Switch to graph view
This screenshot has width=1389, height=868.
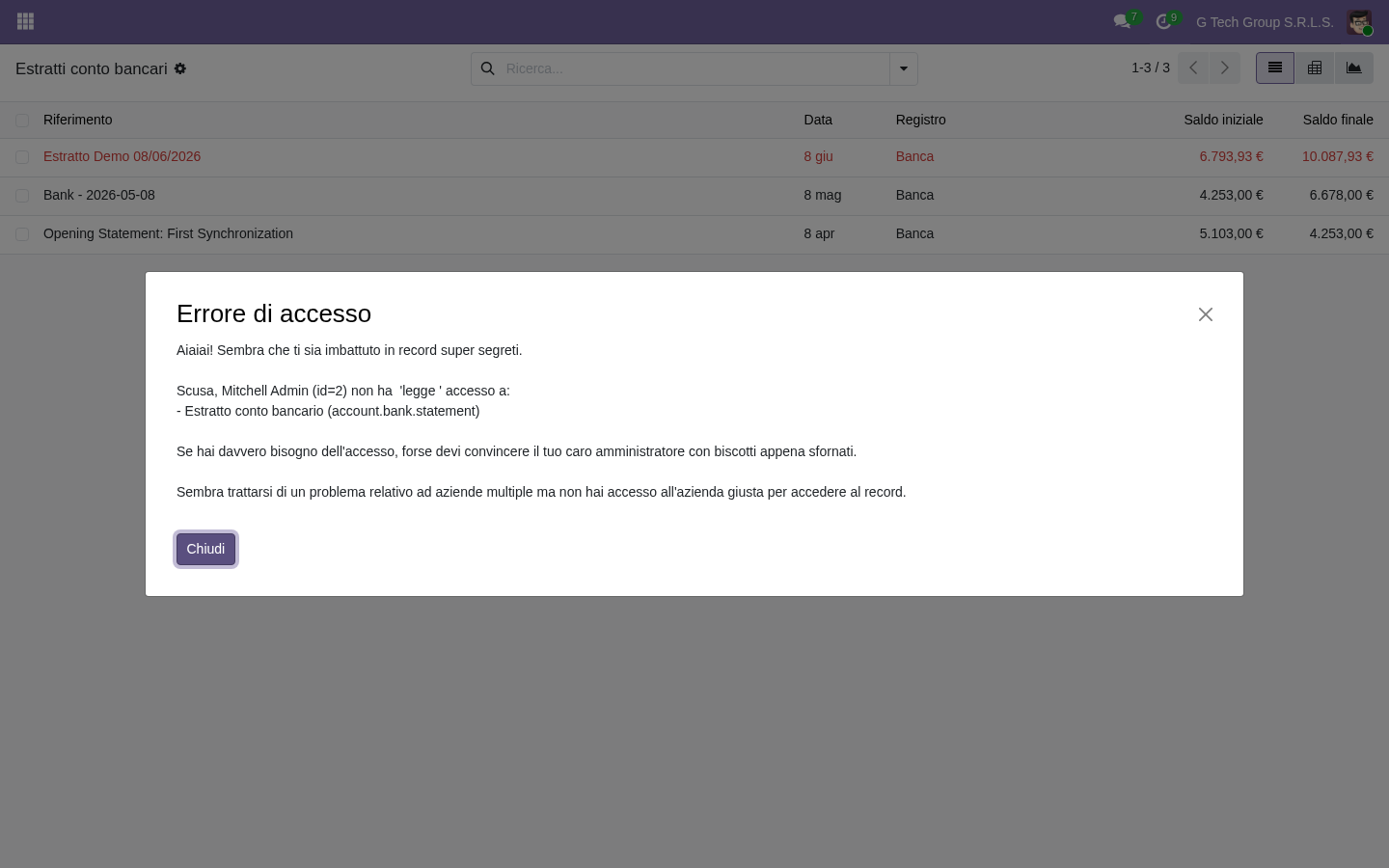(1354, 68)
